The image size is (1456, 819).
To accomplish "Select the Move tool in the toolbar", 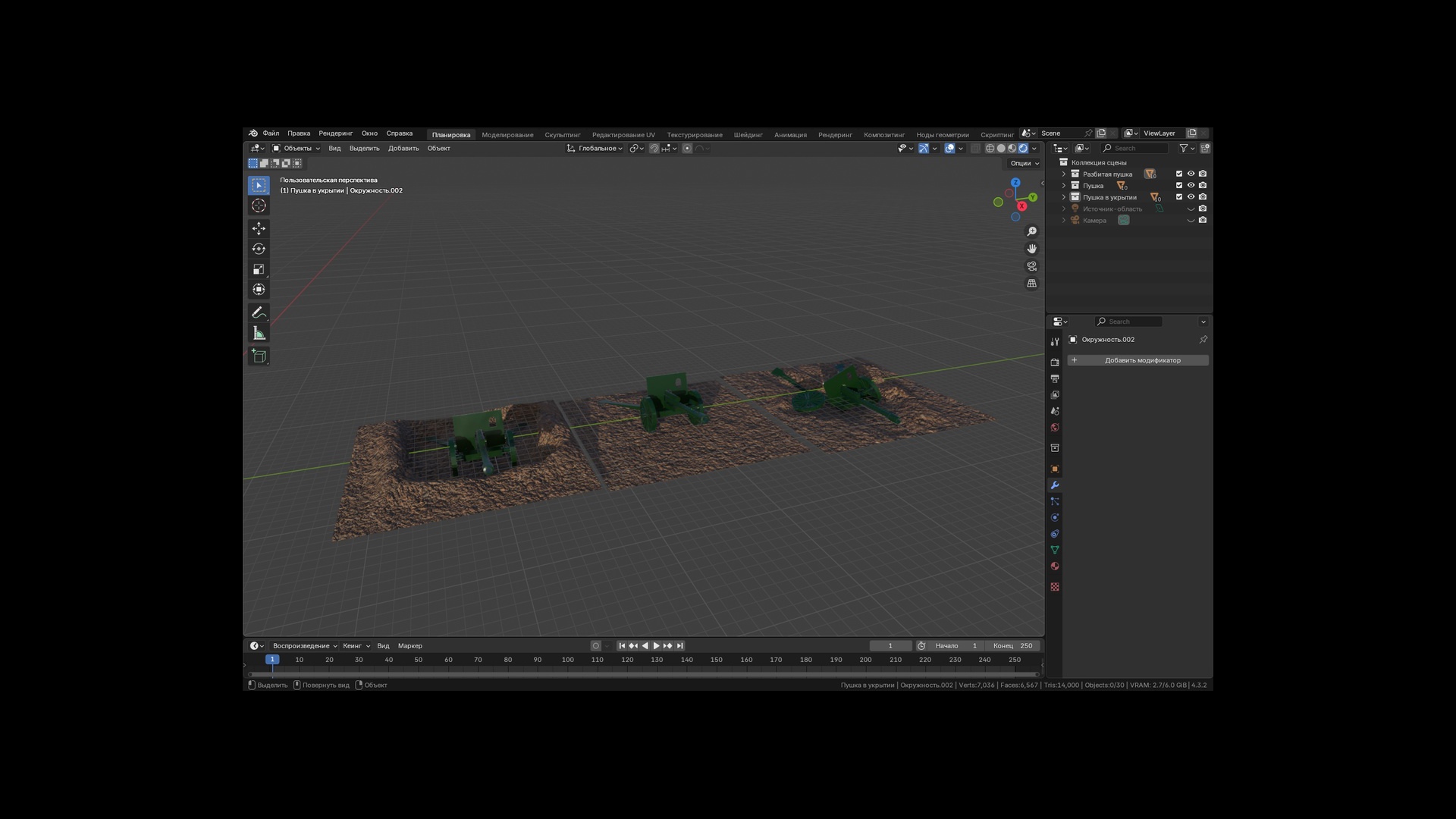I will (x=259, y=228).
